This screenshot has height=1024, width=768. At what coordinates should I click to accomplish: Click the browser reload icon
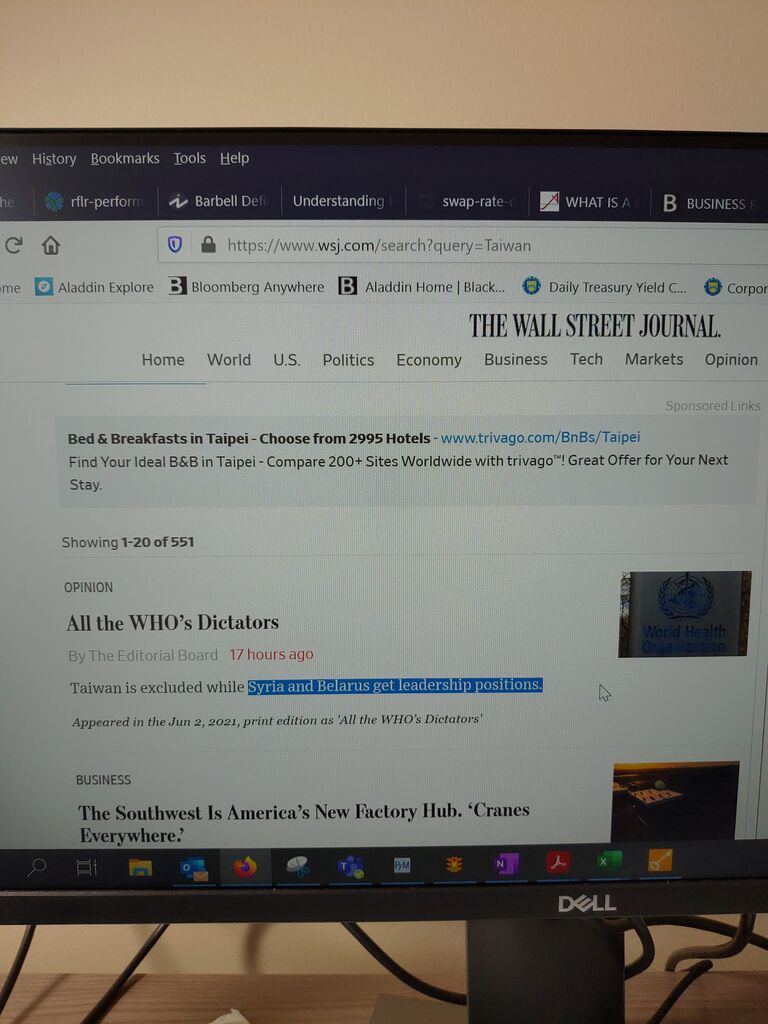point(13,246)
